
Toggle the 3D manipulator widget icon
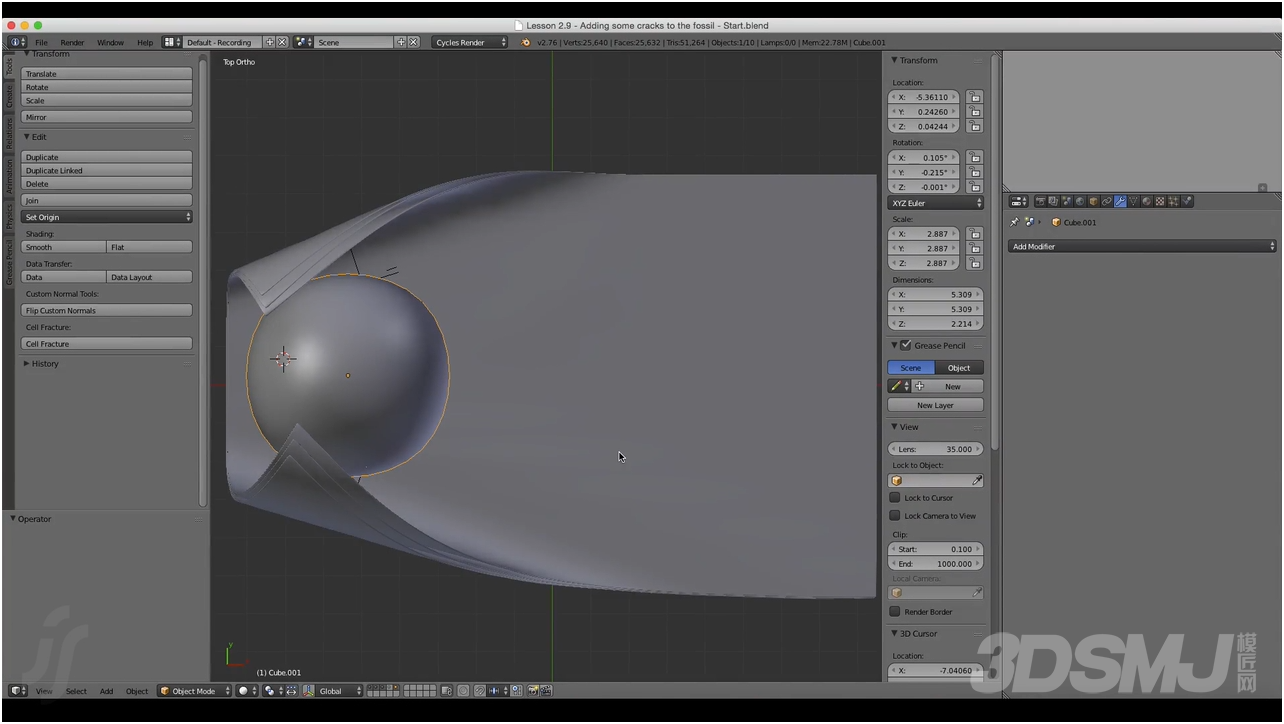pyautogui.click(x=308, y=690)
